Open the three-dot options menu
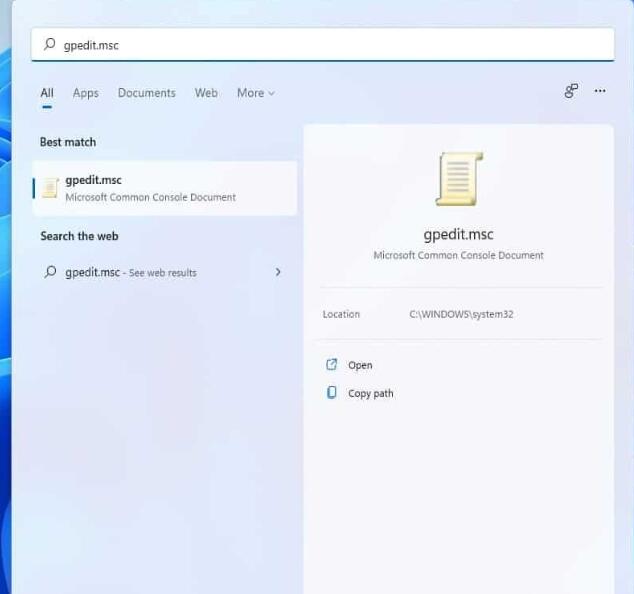634x594 pixels. 600,91
